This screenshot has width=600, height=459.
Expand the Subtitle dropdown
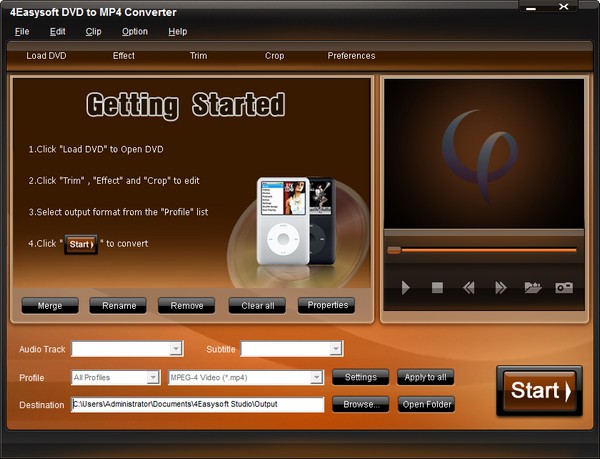[336, 349]
